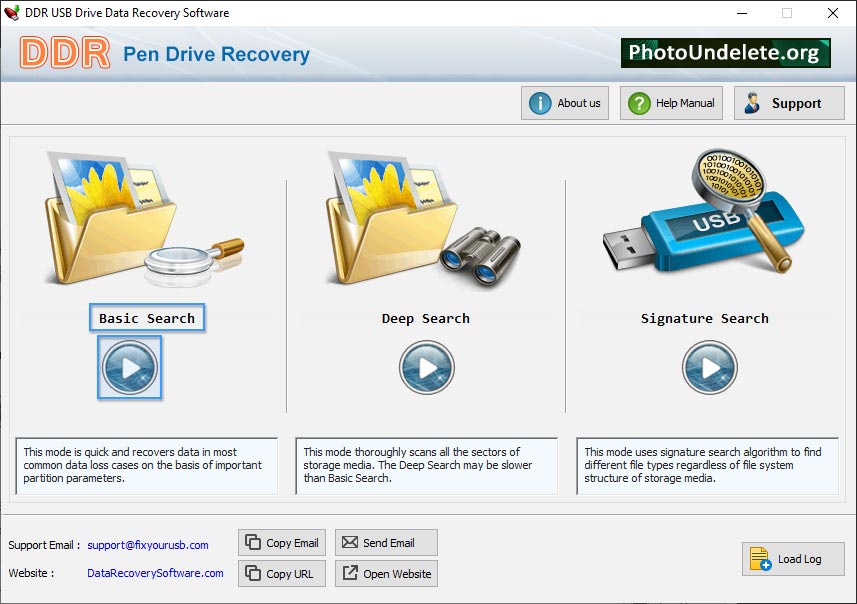Click the Signature Search USB drive image

click(x=704, y=211)
